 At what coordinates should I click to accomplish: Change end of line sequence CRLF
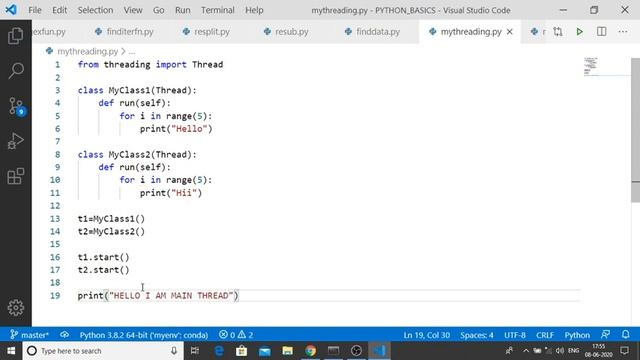tap(545, 335)
